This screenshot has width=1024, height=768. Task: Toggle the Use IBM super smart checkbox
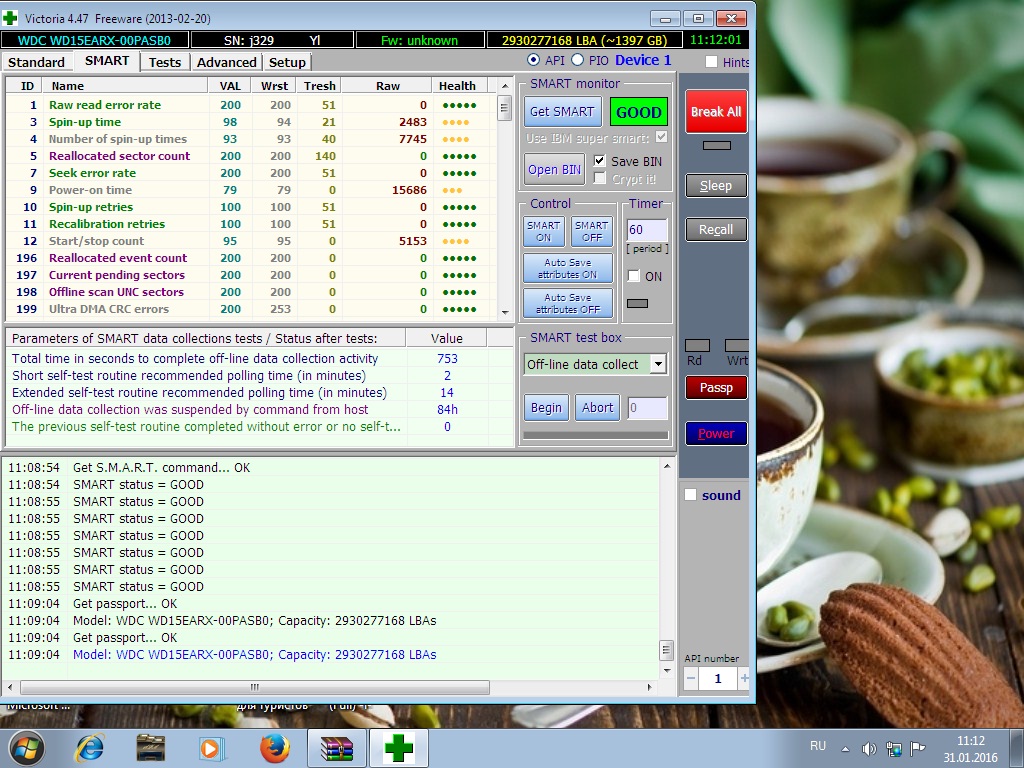tap(662, 137)
